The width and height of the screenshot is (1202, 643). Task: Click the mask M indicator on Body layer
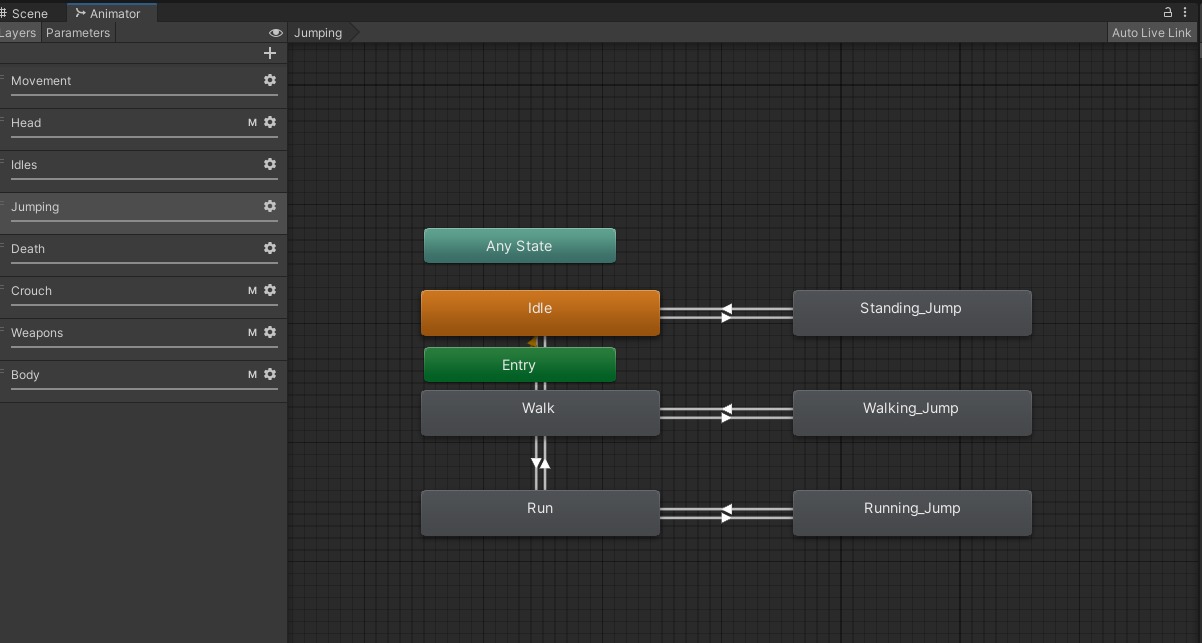pyautogui.click(x=253, y=375)
